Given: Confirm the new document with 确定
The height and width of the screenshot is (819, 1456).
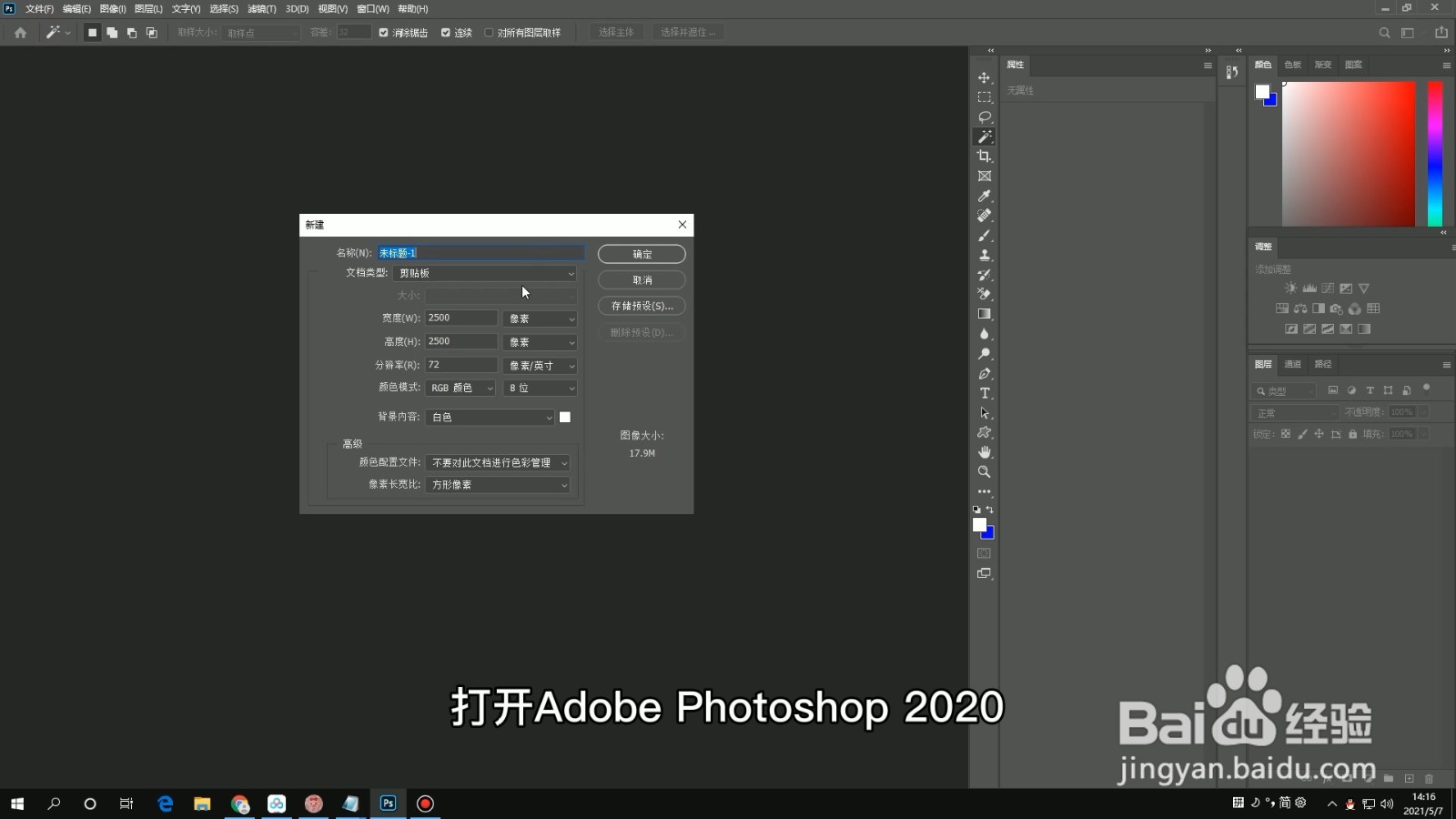Looking at the screenshot, I should pos(642,254).
